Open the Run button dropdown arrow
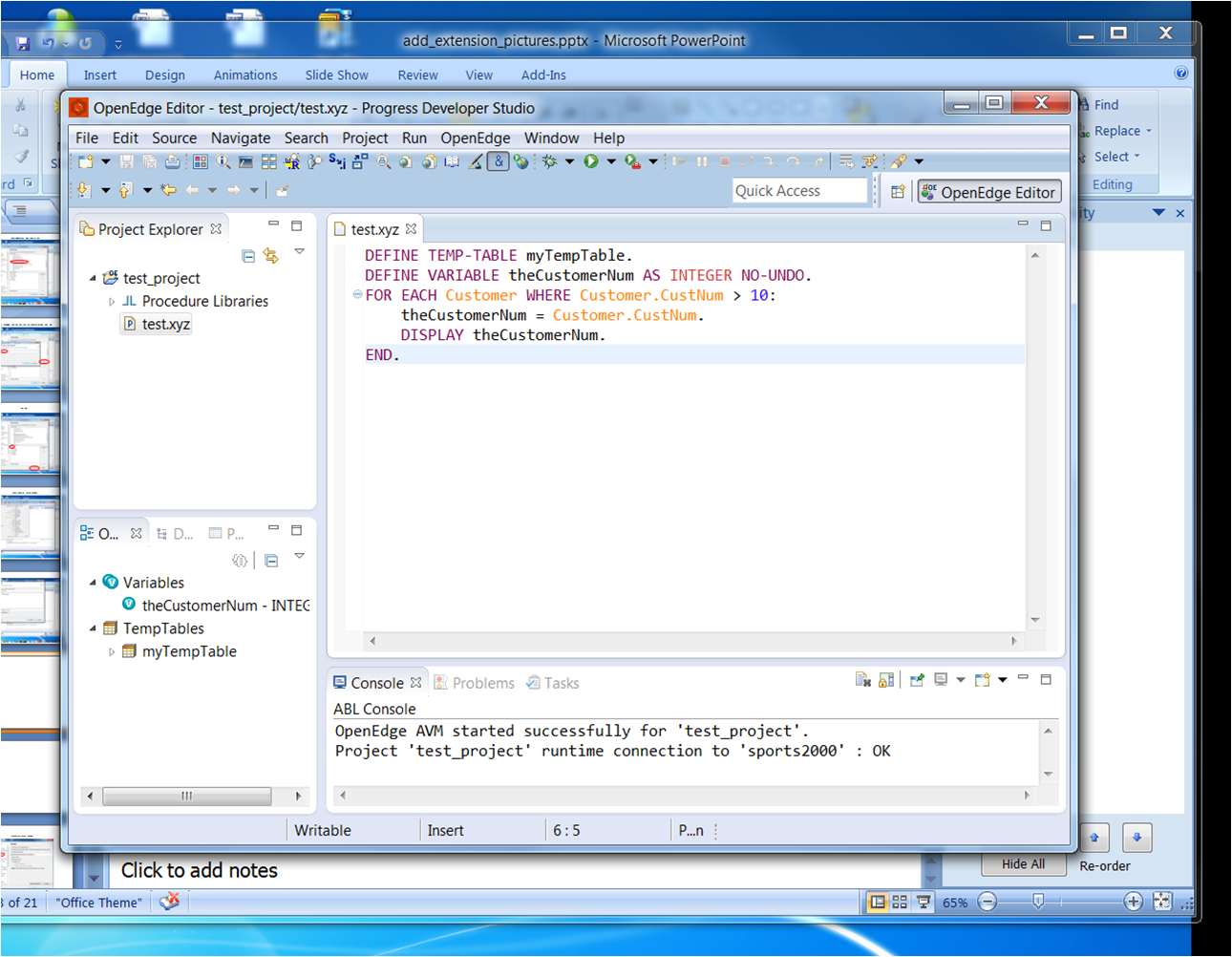1232x957 pixels. coord(611,161)
